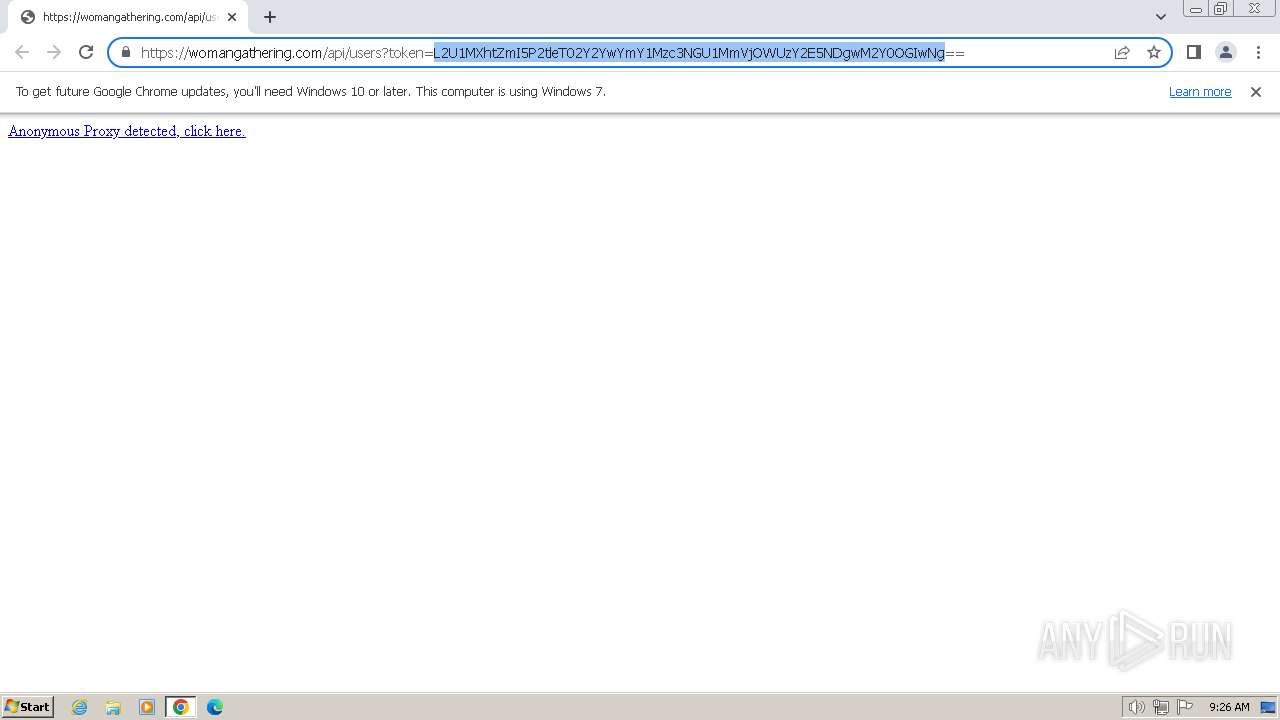Reload the current page
1280x720 pixels.
coord(86,52)
